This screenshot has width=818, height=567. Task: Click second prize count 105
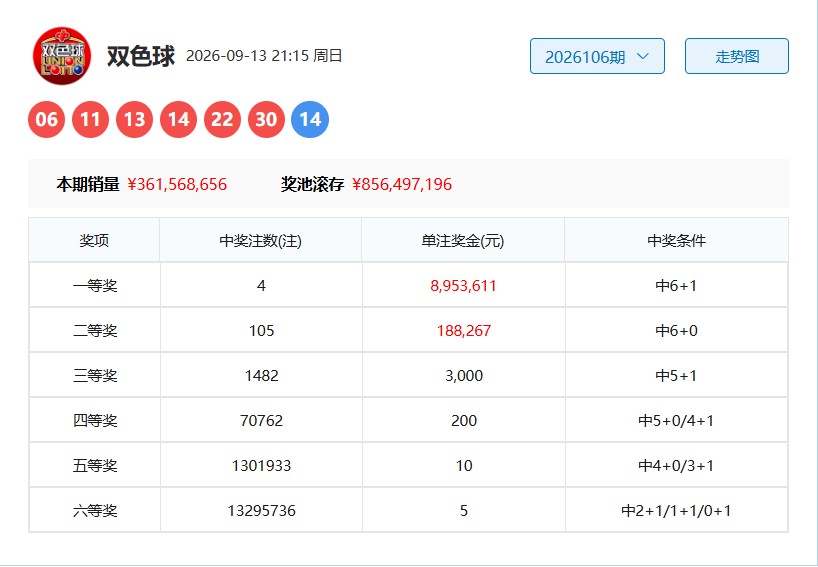(261, 331)
